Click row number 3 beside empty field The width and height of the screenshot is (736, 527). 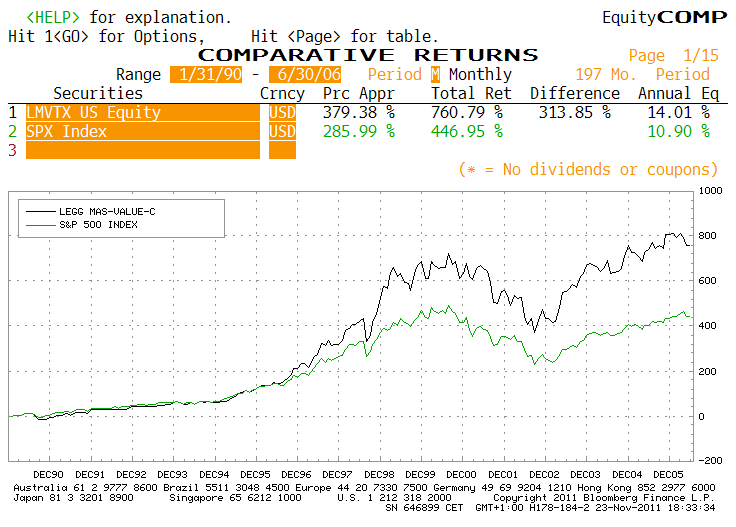13,150
